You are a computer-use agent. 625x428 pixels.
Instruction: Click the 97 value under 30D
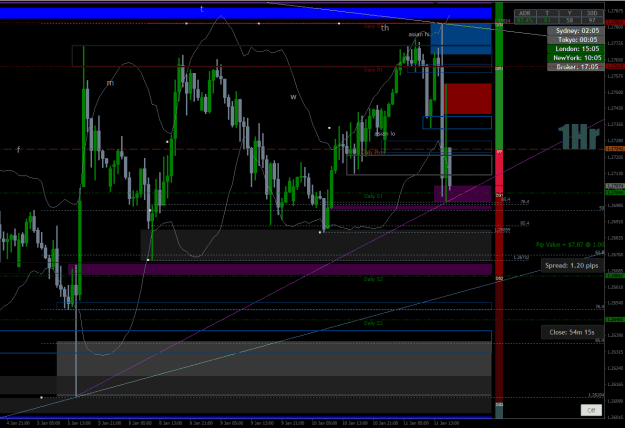592,20
